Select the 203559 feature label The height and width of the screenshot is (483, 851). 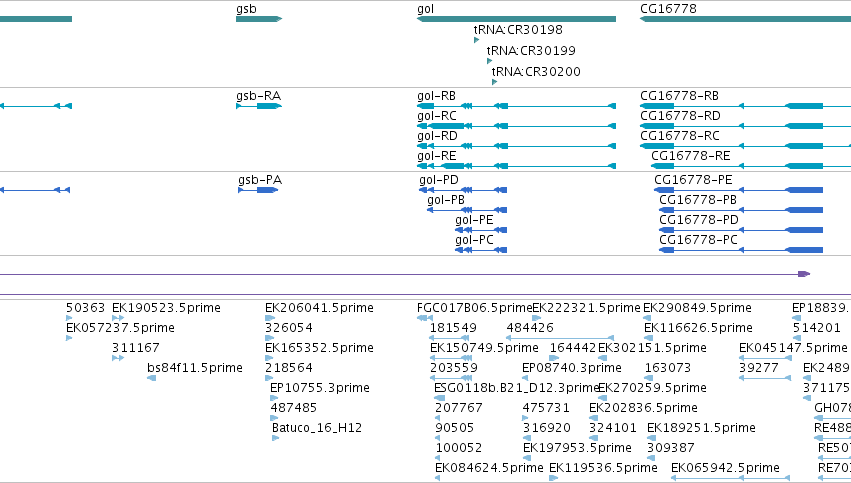coord(454,368)
